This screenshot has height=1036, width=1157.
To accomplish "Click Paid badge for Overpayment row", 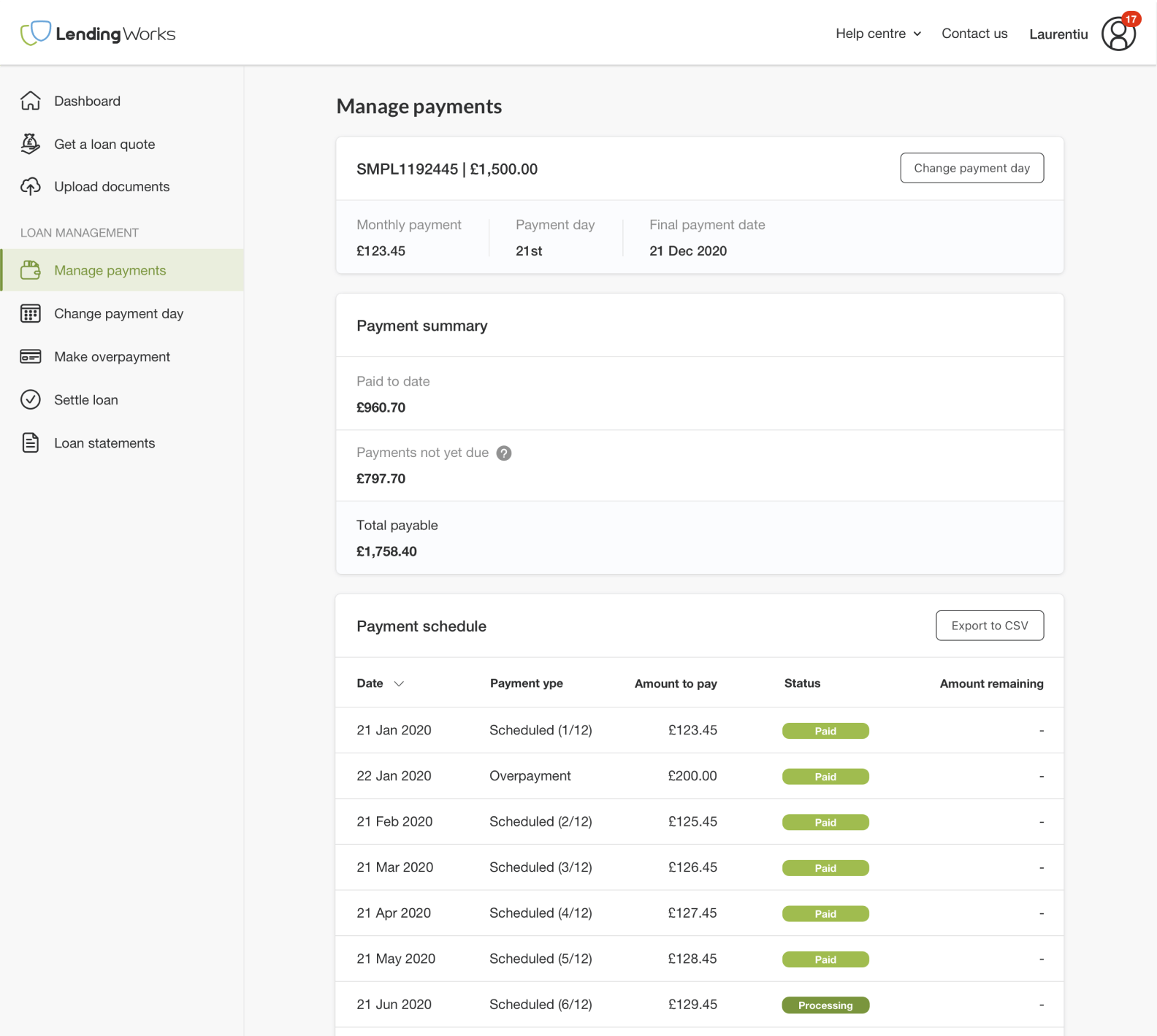I will pos(825,777).
